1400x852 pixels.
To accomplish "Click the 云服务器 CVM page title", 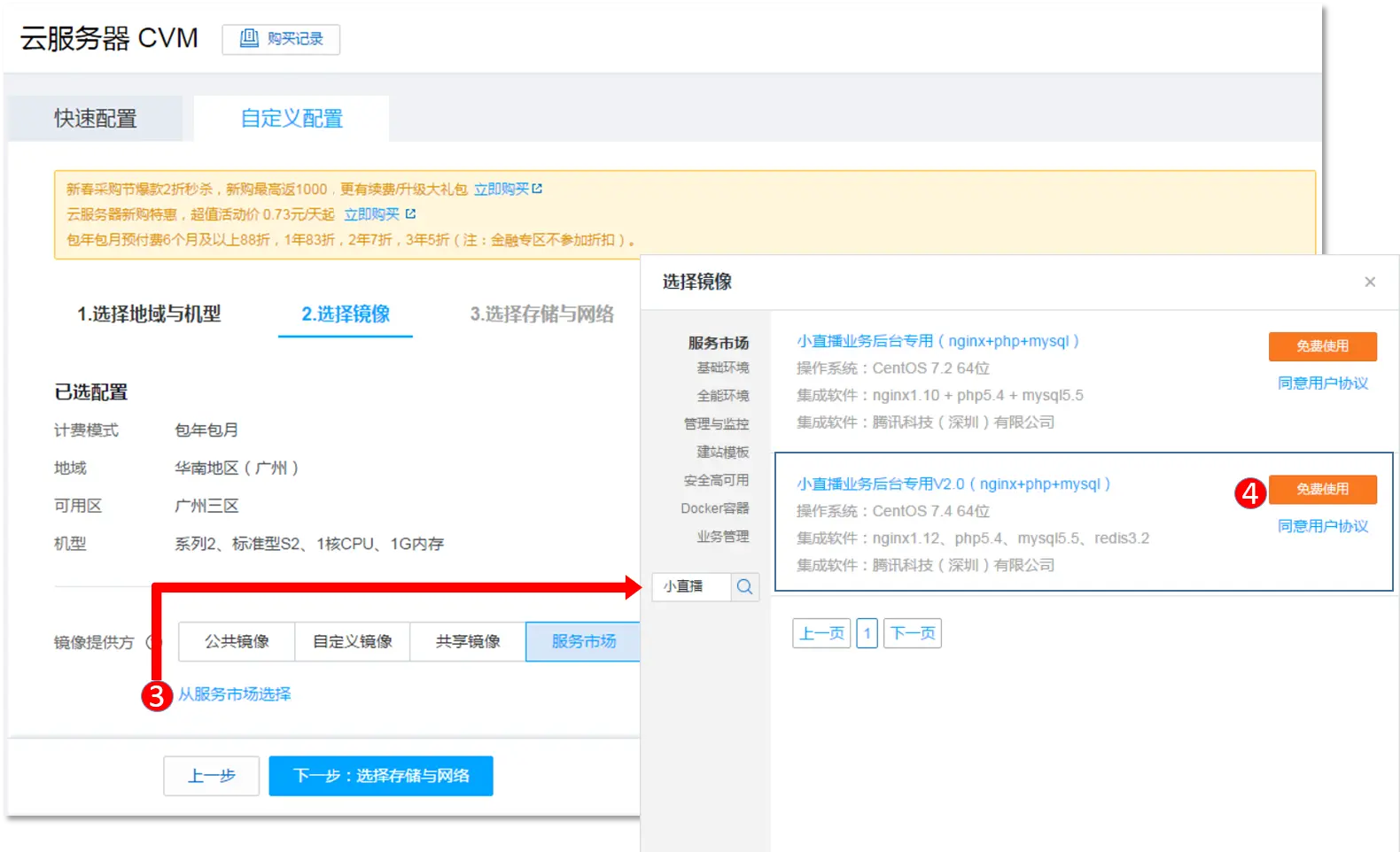I will coord(109,38).
